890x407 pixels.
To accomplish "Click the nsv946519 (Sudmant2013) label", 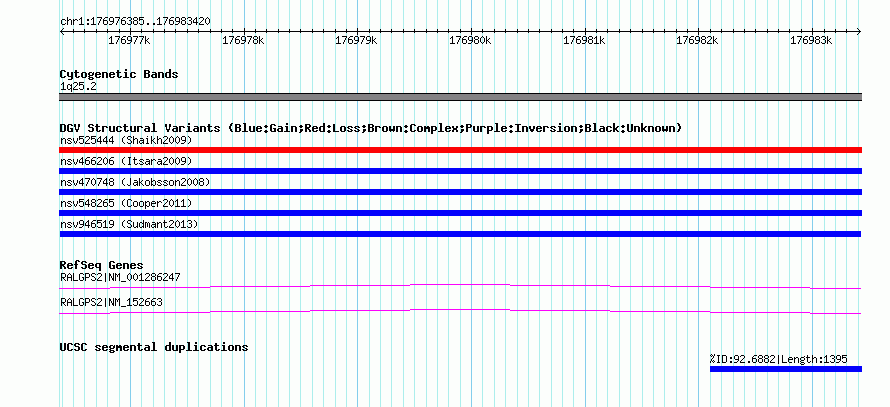I will click(129, 224).
